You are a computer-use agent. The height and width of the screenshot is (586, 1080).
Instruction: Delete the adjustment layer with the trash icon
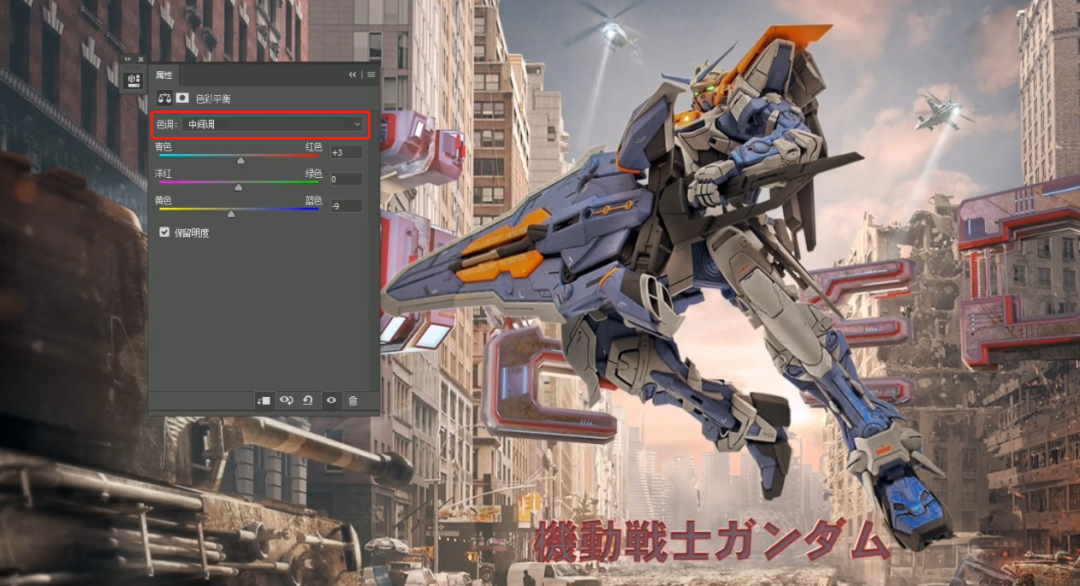click(x=353, y=401)
